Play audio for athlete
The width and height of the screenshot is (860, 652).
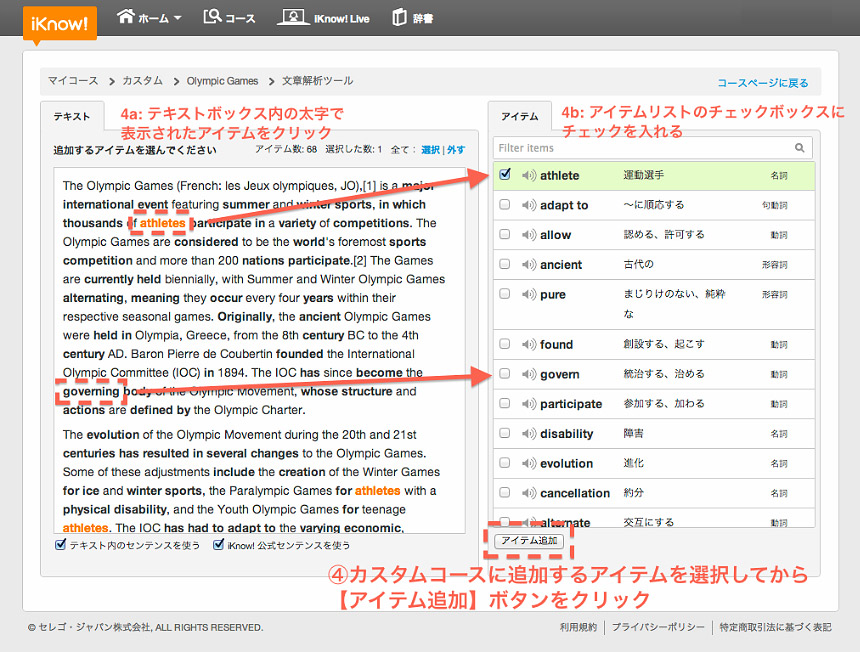tap(529, 175)
